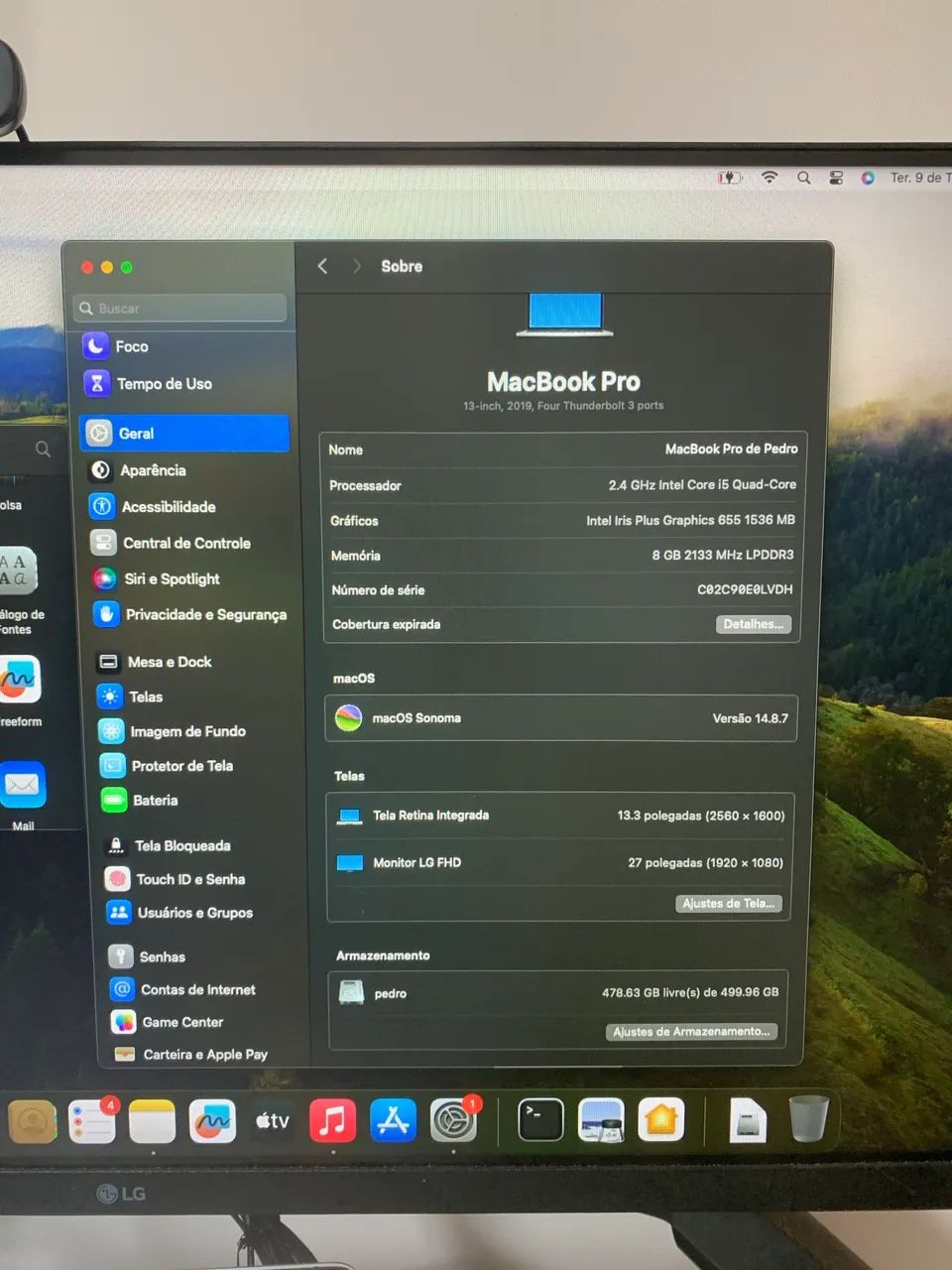Open Home app from the Dock
Image resolution: width=952 pixels, height=1270 pixels.
coord(661,1120)
